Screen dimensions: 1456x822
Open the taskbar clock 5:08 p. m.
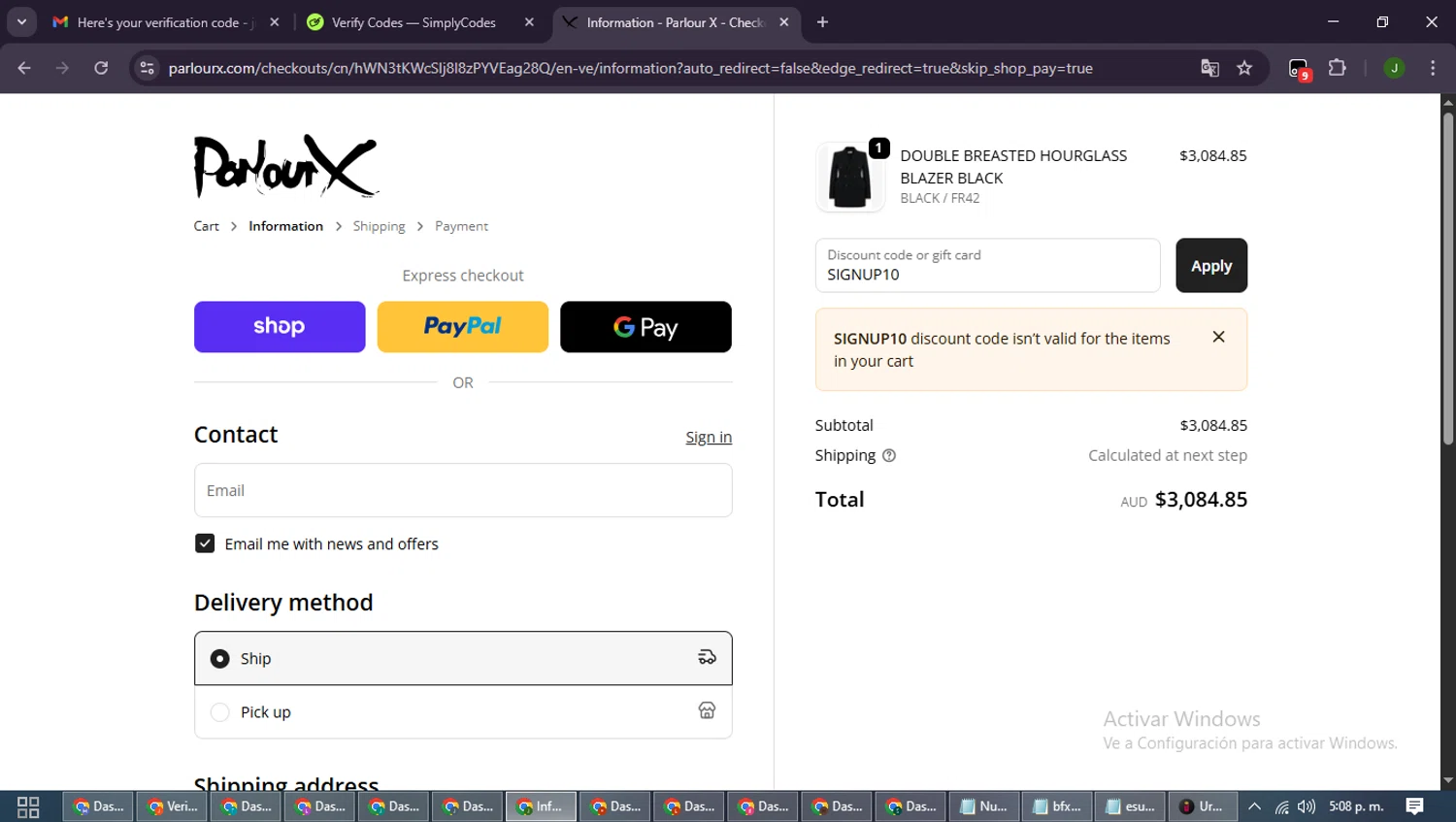coord(1356,806)
